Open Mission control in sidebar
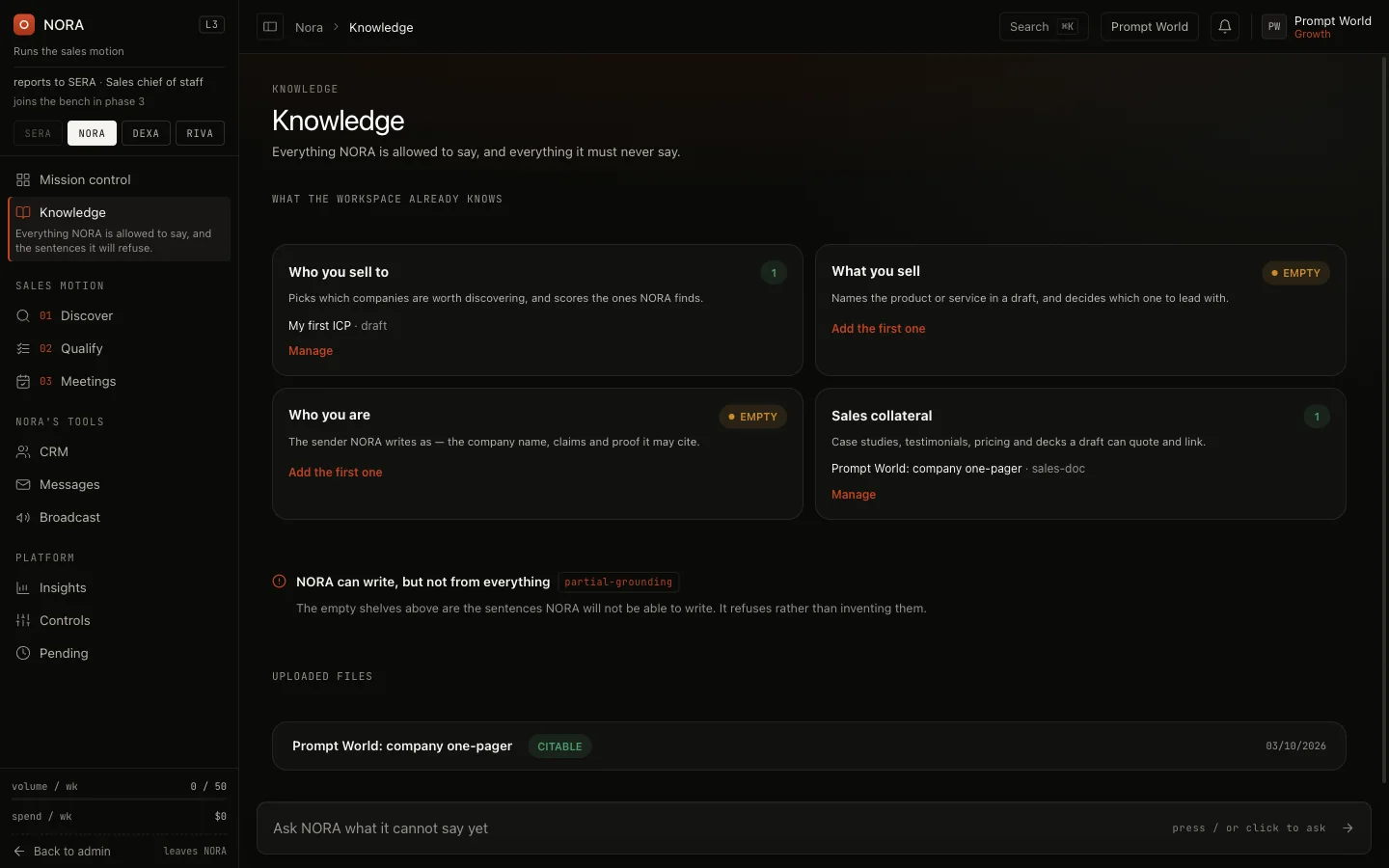1389x868 pixels. point(120,180)
